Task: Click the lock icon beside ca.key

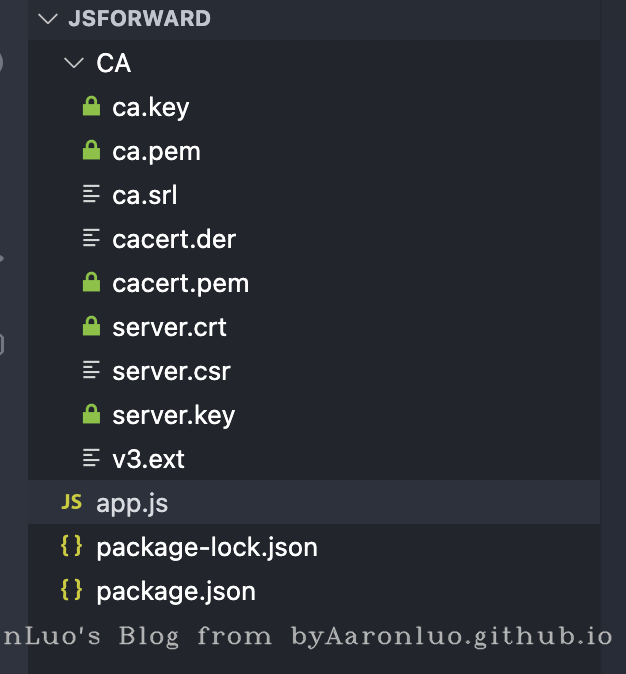Action: pyautogui.click(x=91, y=107)
